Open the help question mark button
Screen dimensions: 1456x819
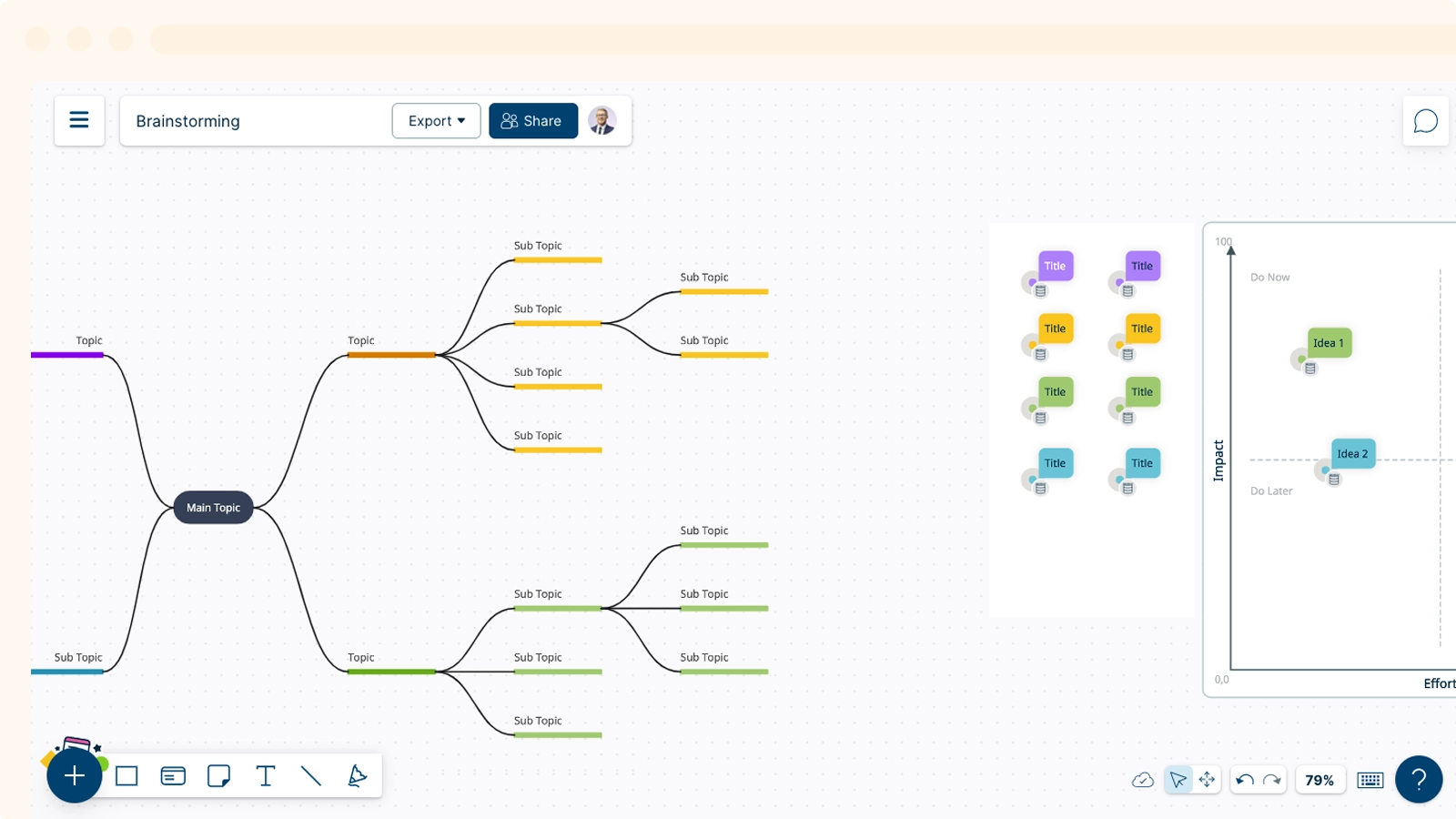pyautogui.click(x=1419, y=779)
